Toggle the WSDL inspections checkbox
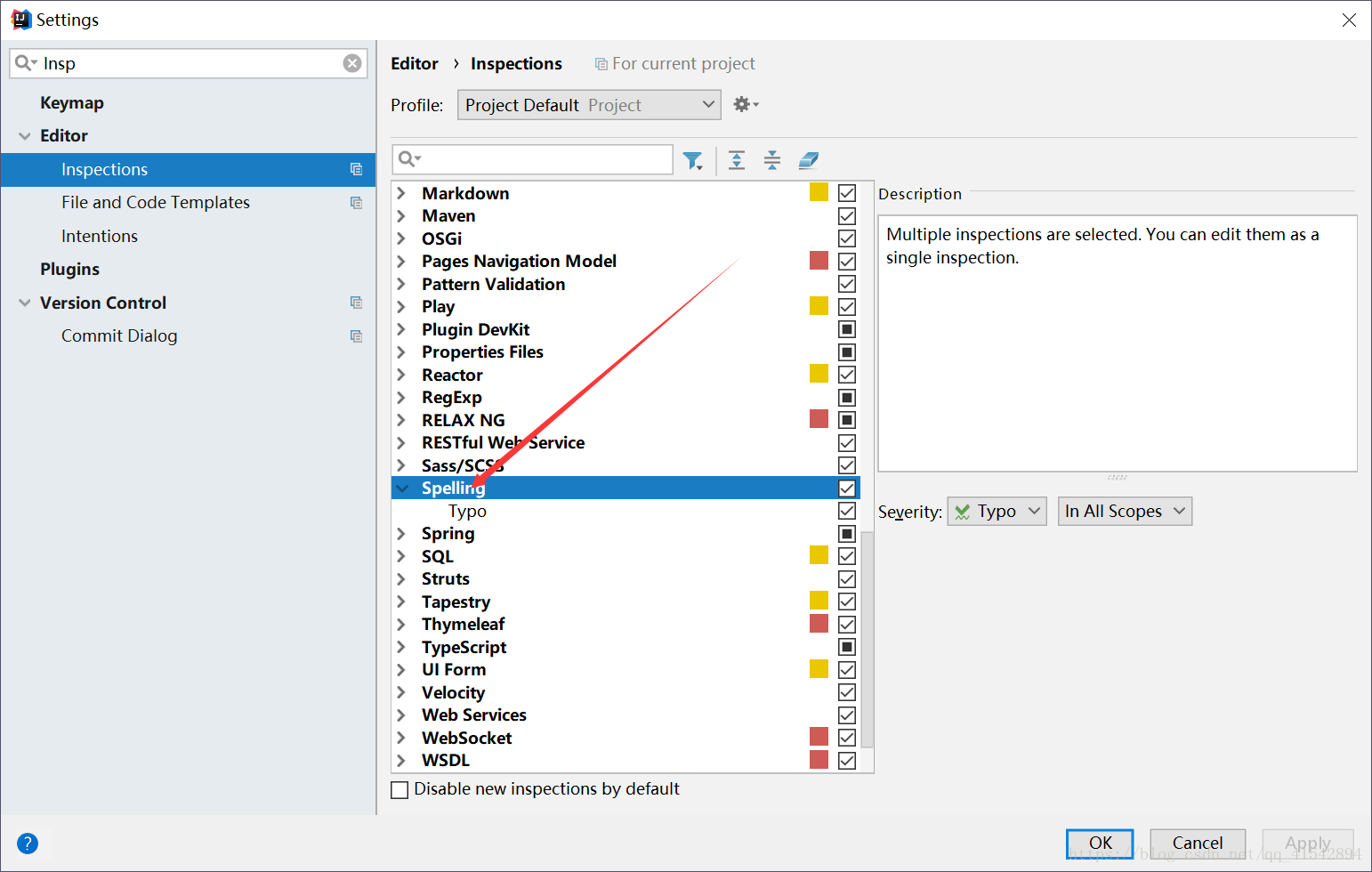The image size is (1372, 872). [847, 761]
